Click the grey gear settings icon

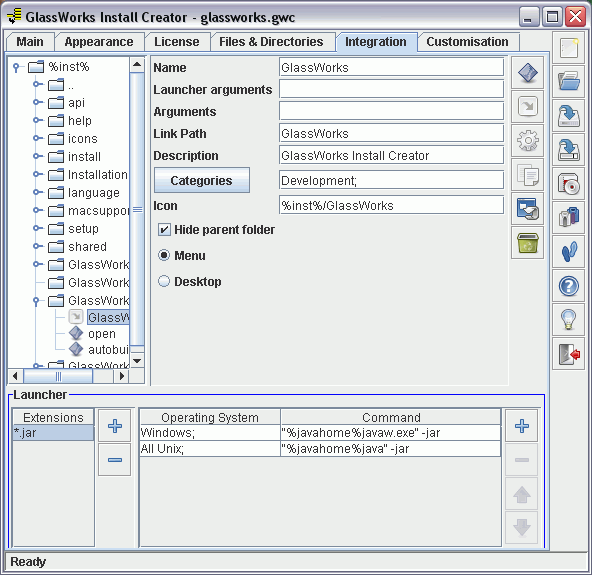(527, 141)
